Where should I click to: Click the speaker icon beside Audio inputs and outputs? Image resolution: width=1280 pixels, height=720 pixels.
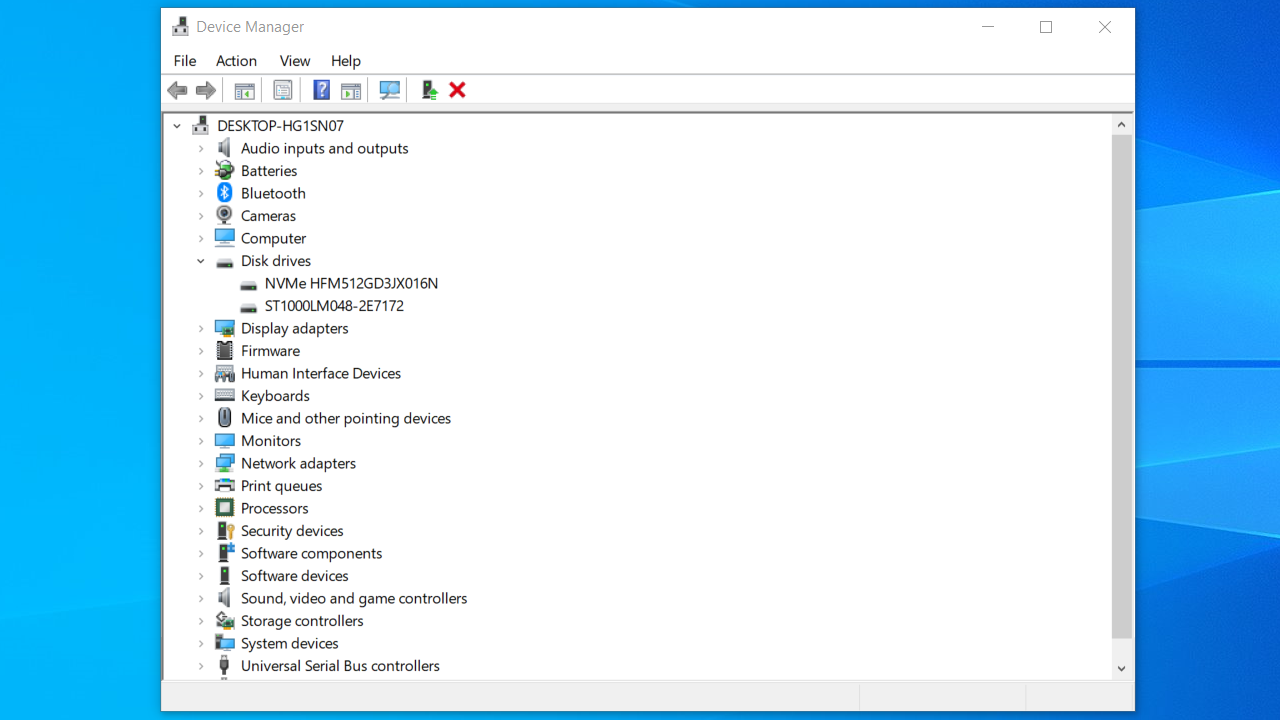click(225, 148)
